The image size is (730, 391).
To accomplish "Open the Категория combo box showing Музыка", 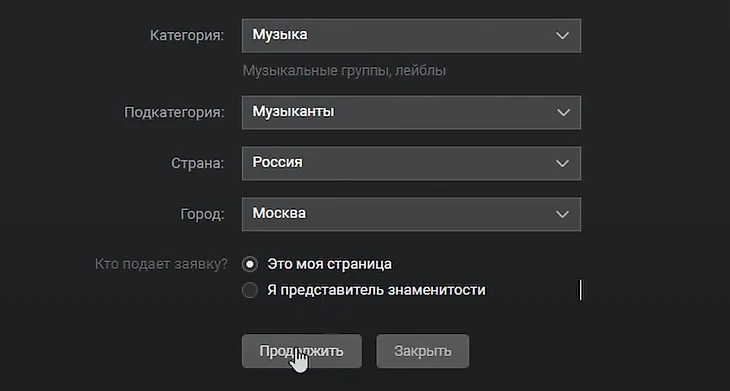I will (x=411, y=36).
